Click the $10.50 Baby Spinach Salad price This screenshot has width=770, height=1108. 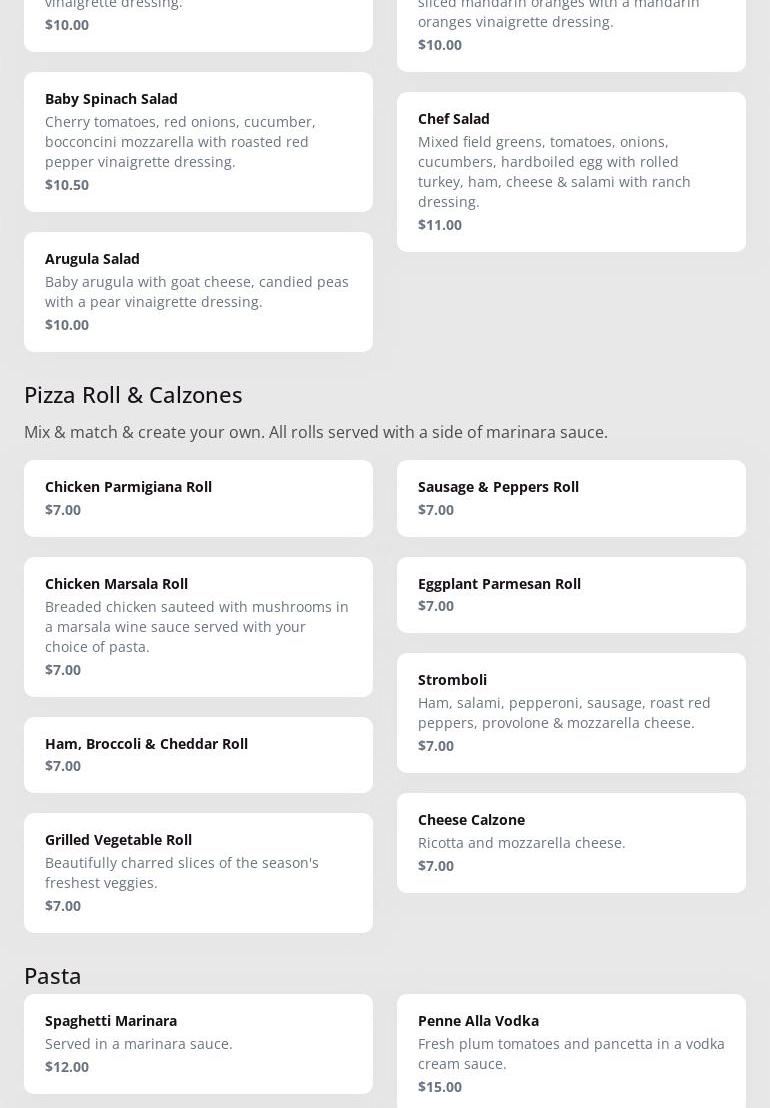67,185
